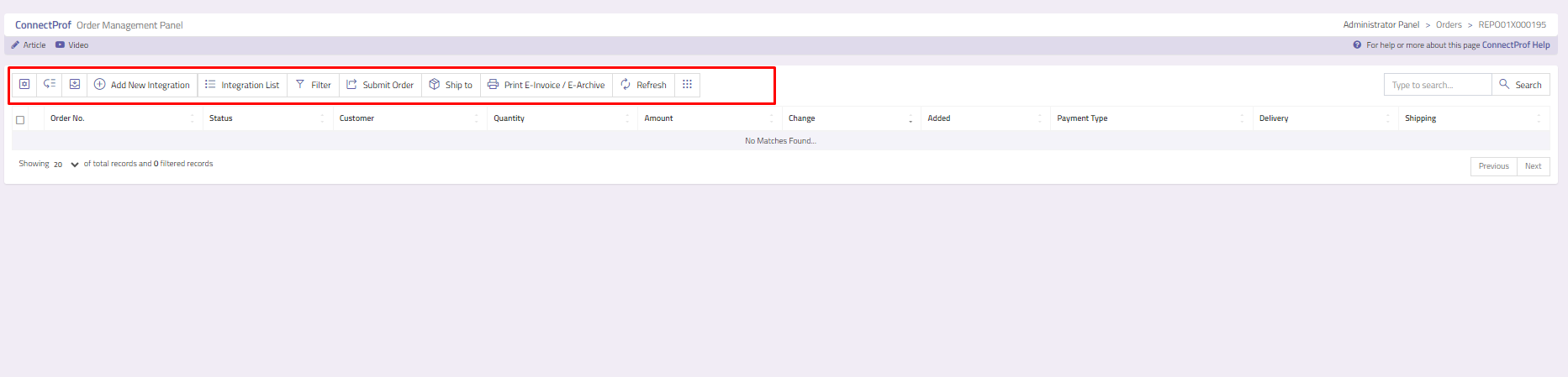Print E-Invoice / E-Archive

pos(546,85)
